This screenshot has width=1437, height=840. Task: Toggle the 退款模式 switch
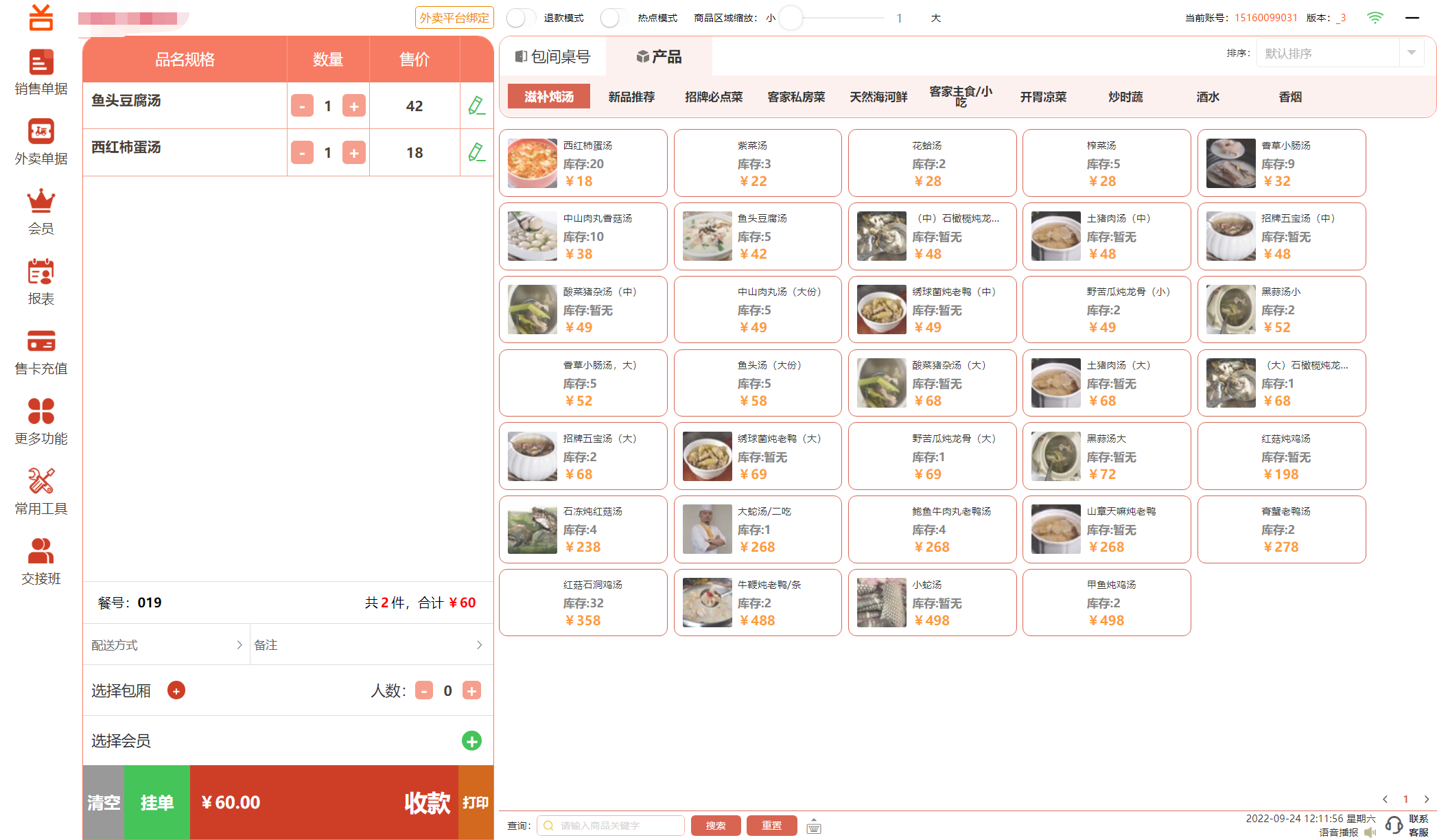click(521, 18)
